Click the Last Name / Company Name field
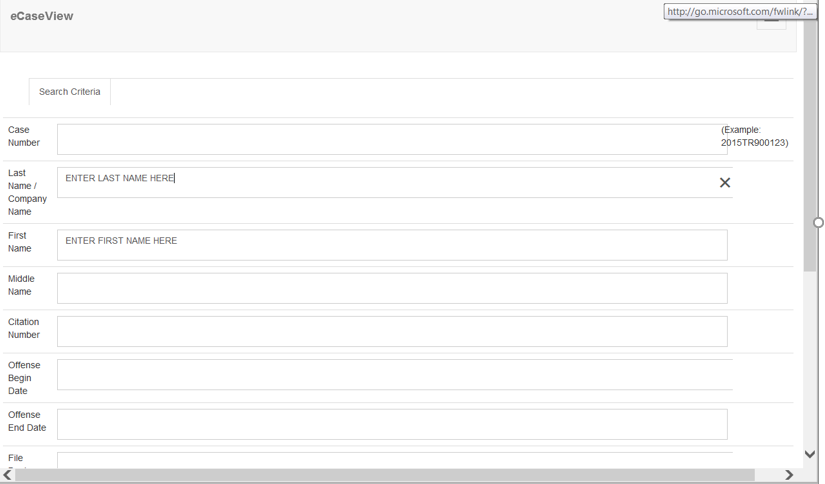The width and height of the screenshot is (825, 484). [380, 183]
